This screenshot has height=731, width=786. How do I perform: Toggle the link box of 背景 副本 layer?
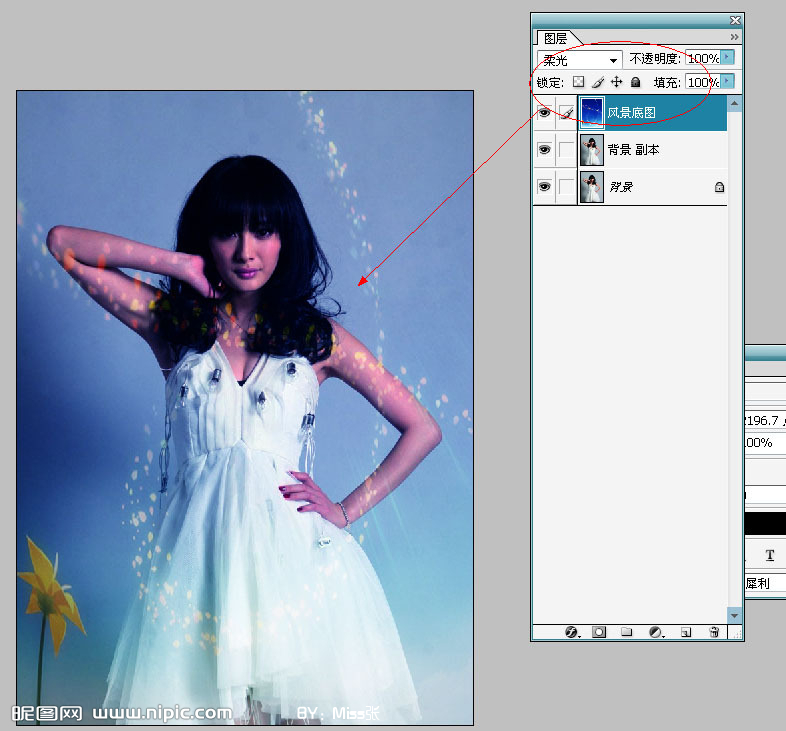tap(566, 149)
